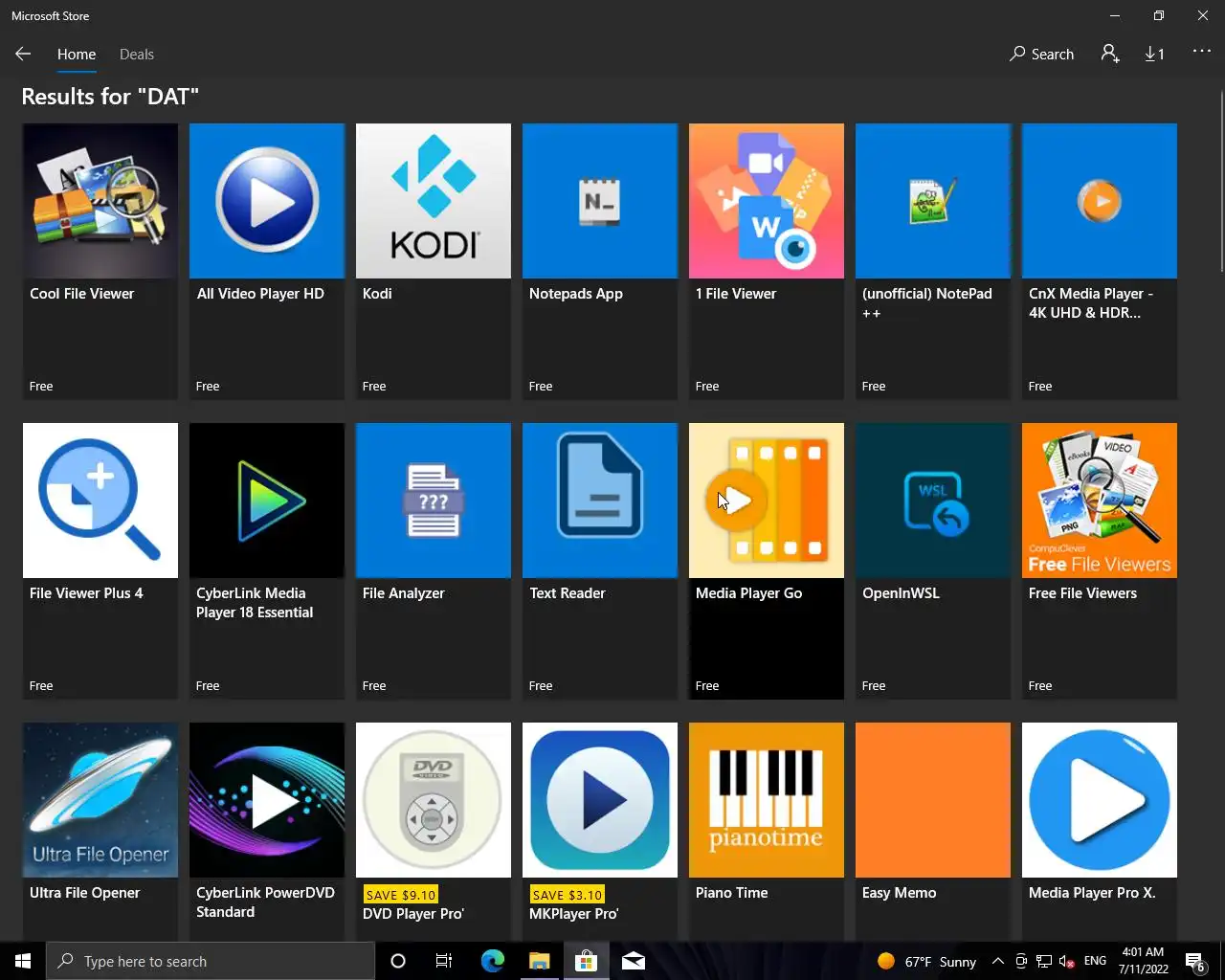Image resolution: width=1225 pixels, height=980 pixels.
Task: Select the MKPlayer Pro app icon
Action: tap(600, 800)
